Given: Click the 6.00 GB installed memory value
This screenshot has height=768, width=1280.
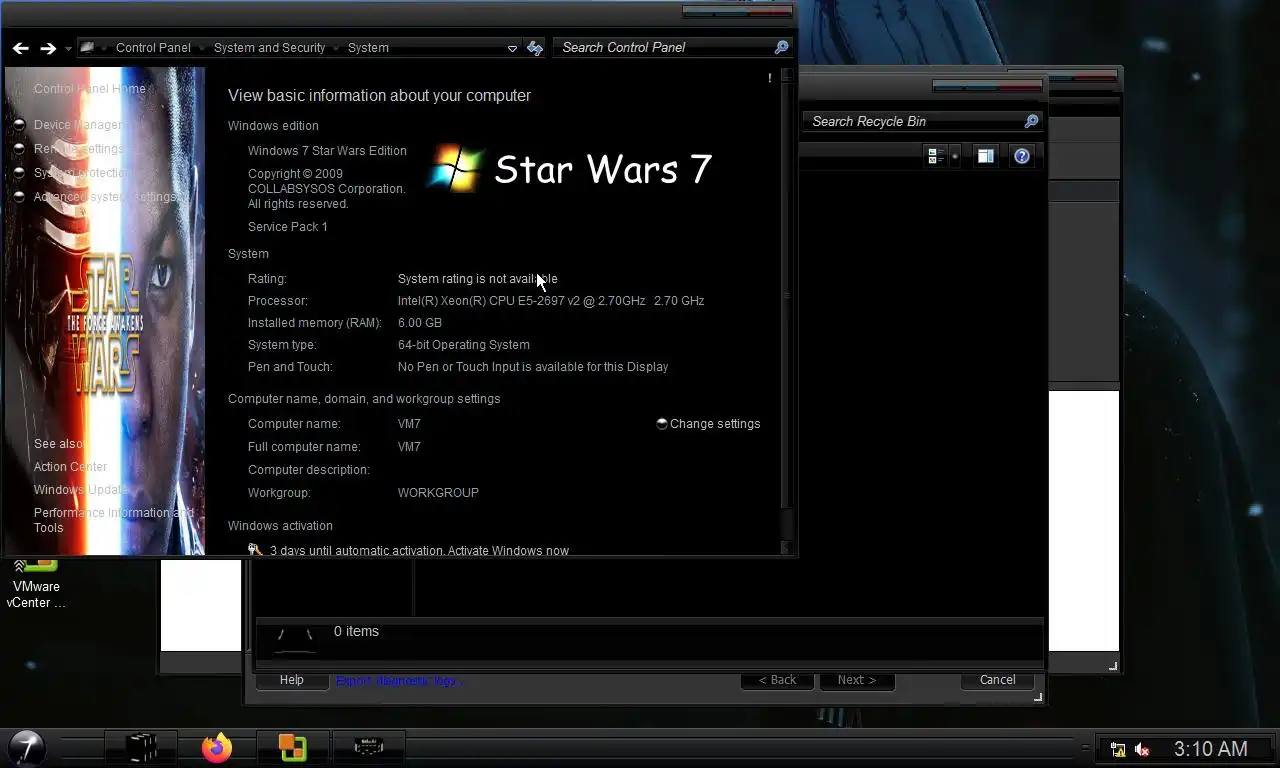Looking at the screenshot, I should pos(419,323).
